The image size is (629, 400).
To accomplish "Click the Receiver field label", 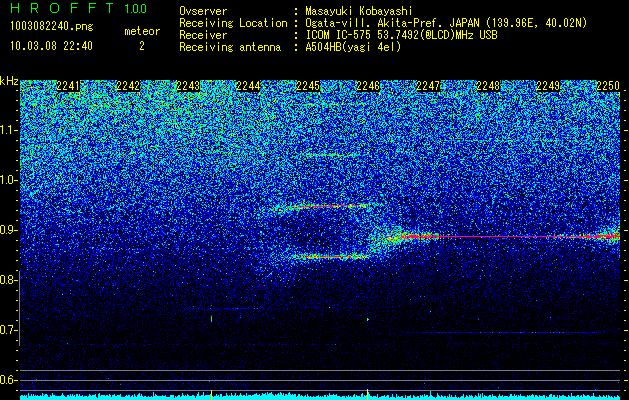I will [203, 35].
